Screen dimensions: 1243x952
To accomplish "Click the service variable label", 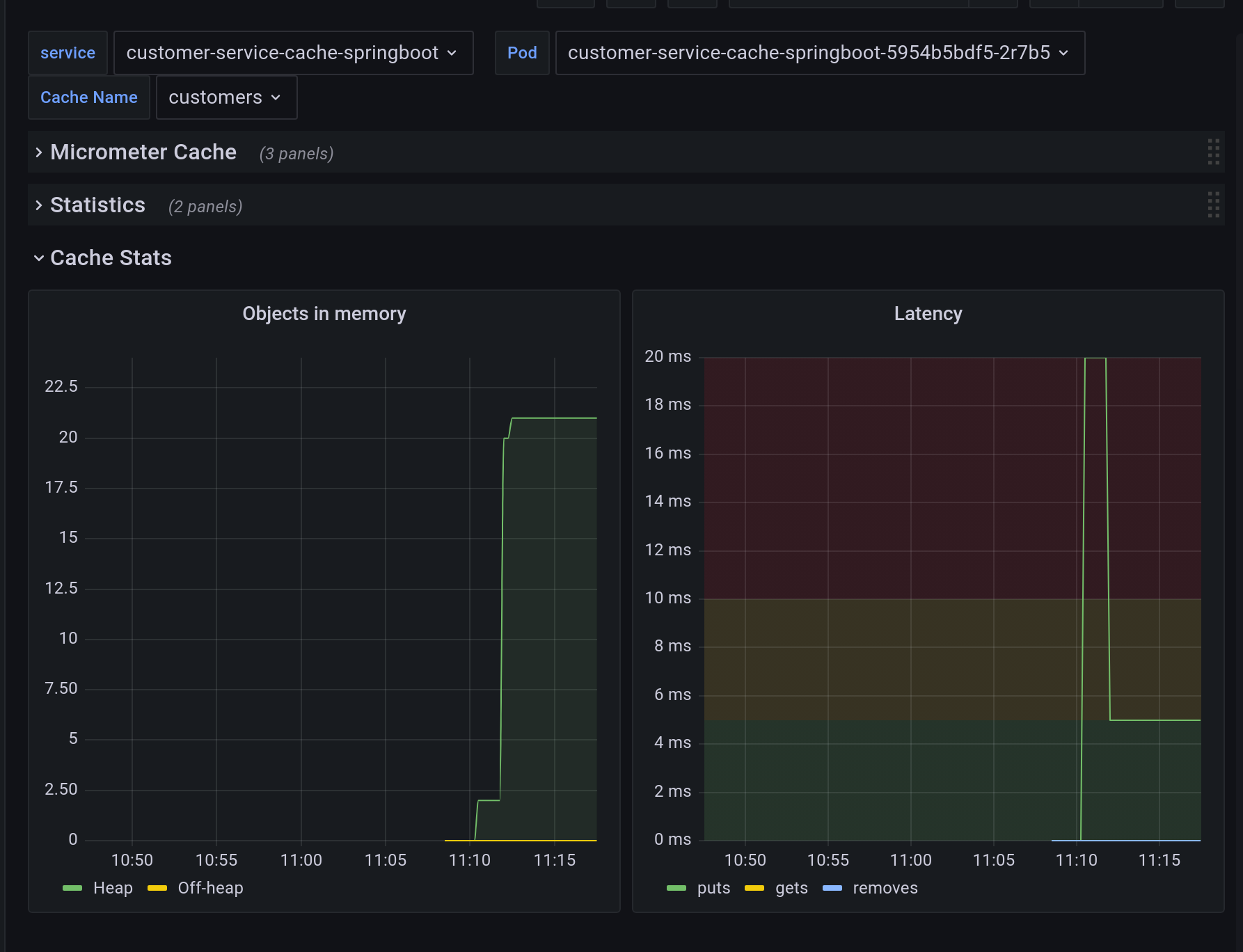I will click(x=68, y=53).
